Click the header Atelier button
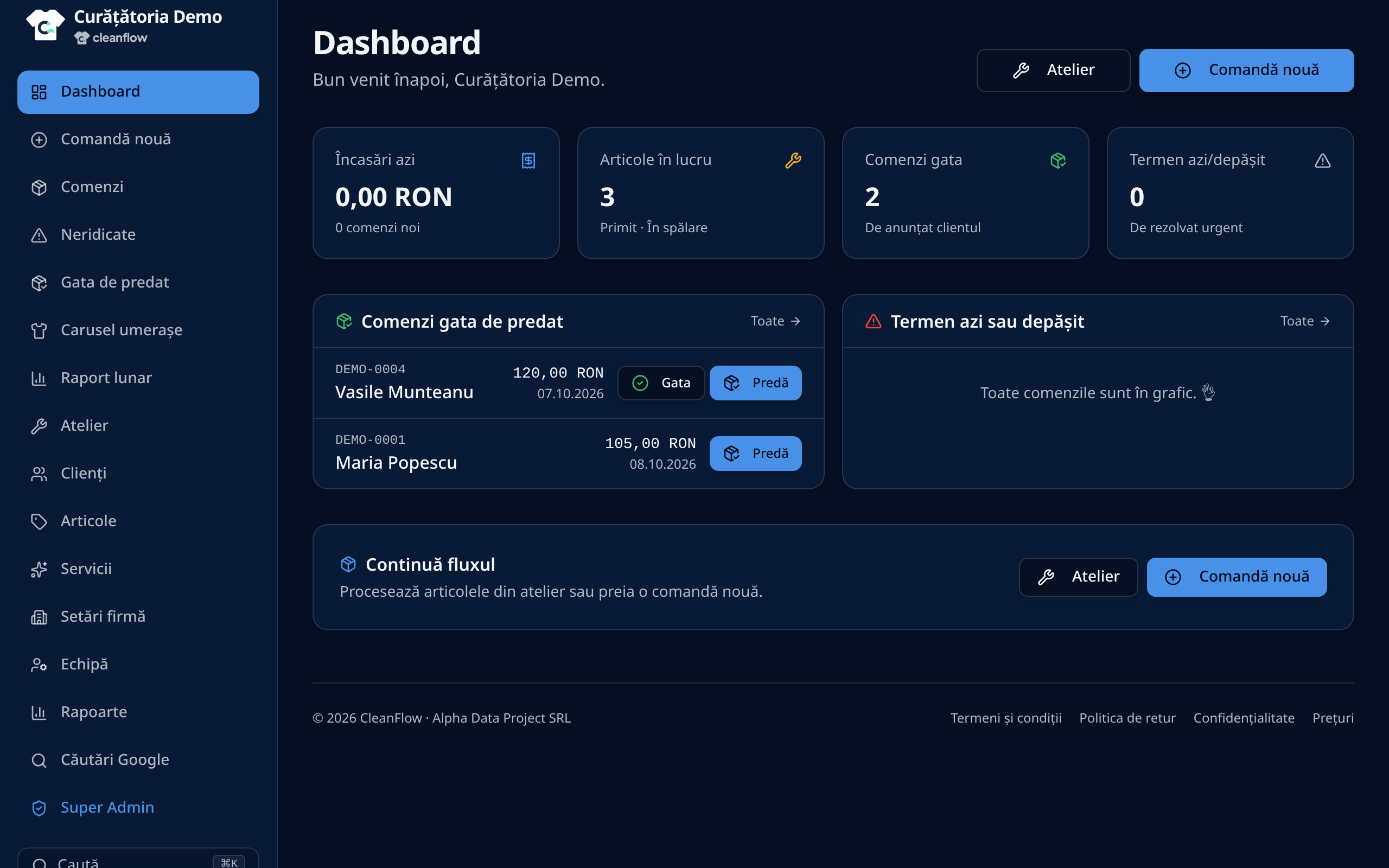The height and width of the screenshot is (868, 1389). pos(1053,70)
